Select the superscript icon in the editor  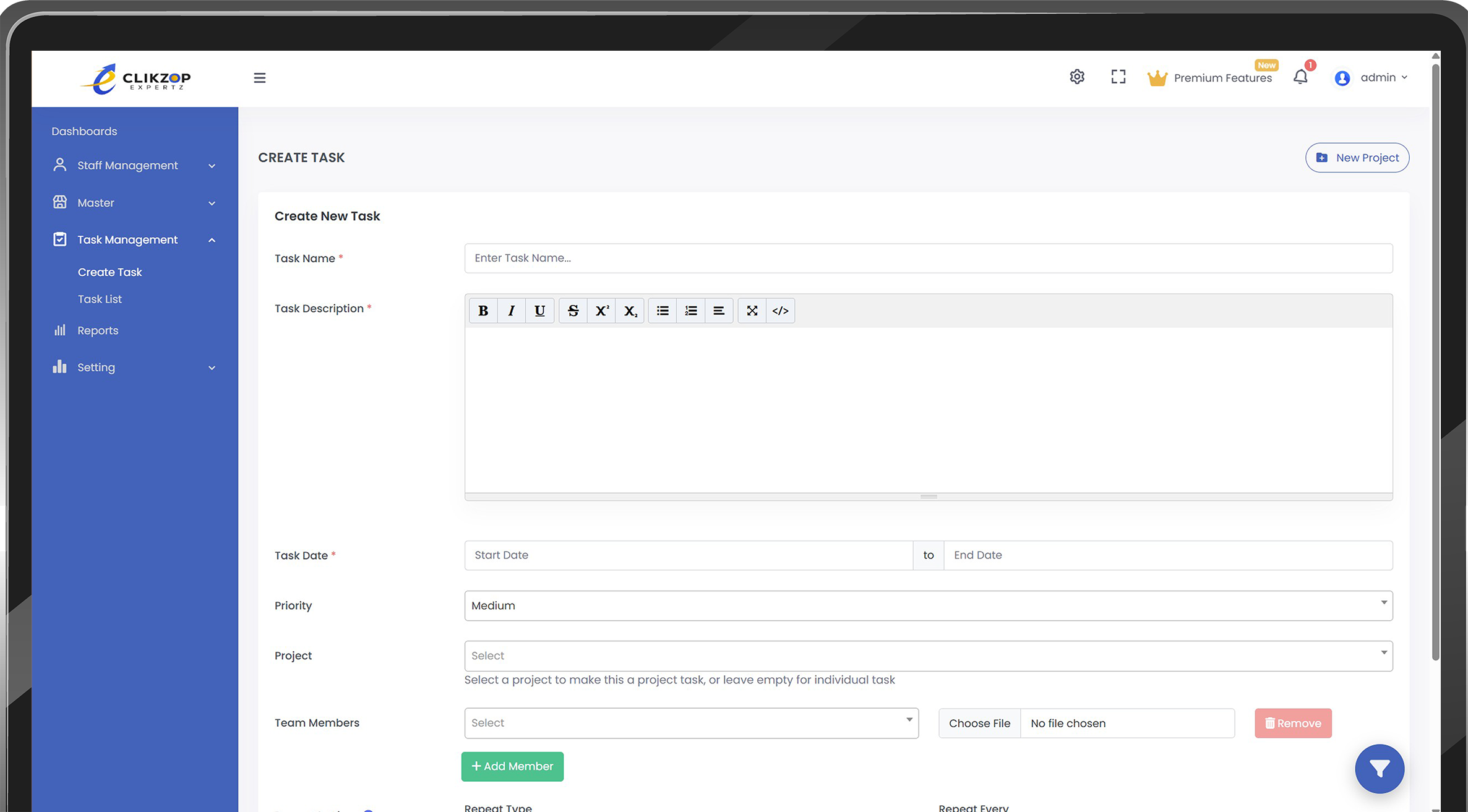[601, 310]
